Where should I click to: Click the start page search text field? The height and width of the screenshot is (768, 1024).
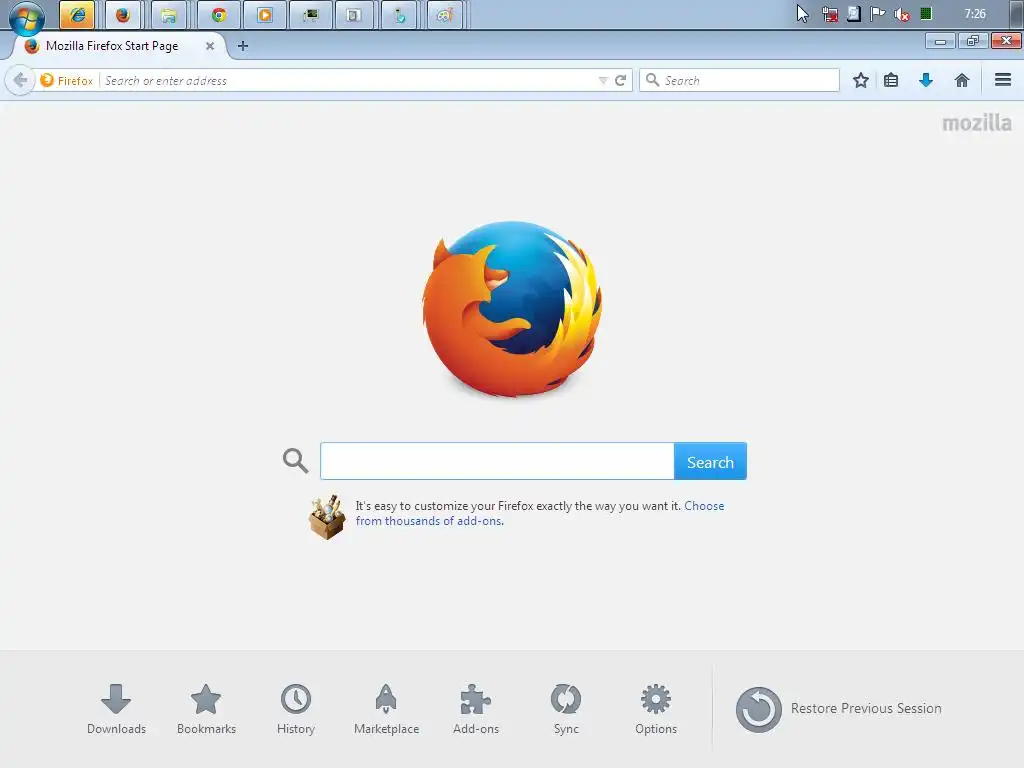click(x=497, y=461)
